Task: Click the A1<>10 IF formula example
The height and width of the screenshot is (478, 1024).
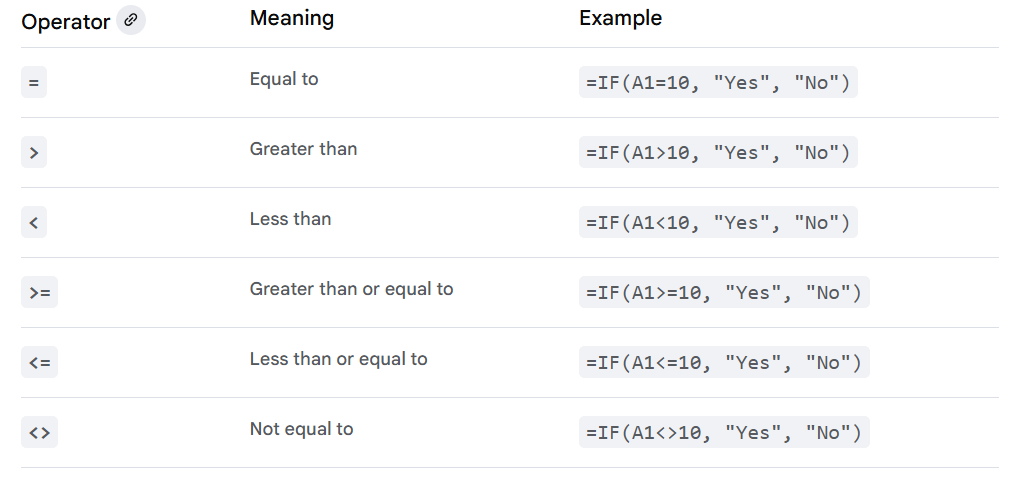Action: (x=724, y=433)
